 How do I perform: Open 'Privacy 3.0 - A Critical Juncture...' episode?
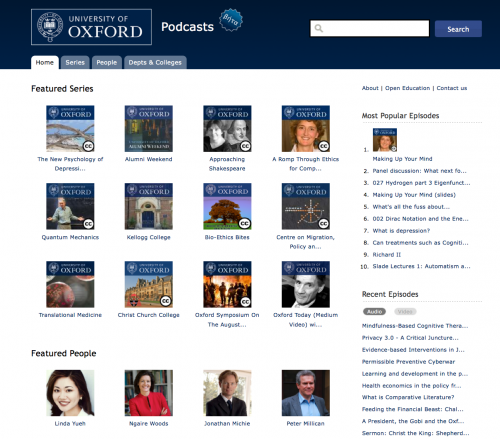410,338
